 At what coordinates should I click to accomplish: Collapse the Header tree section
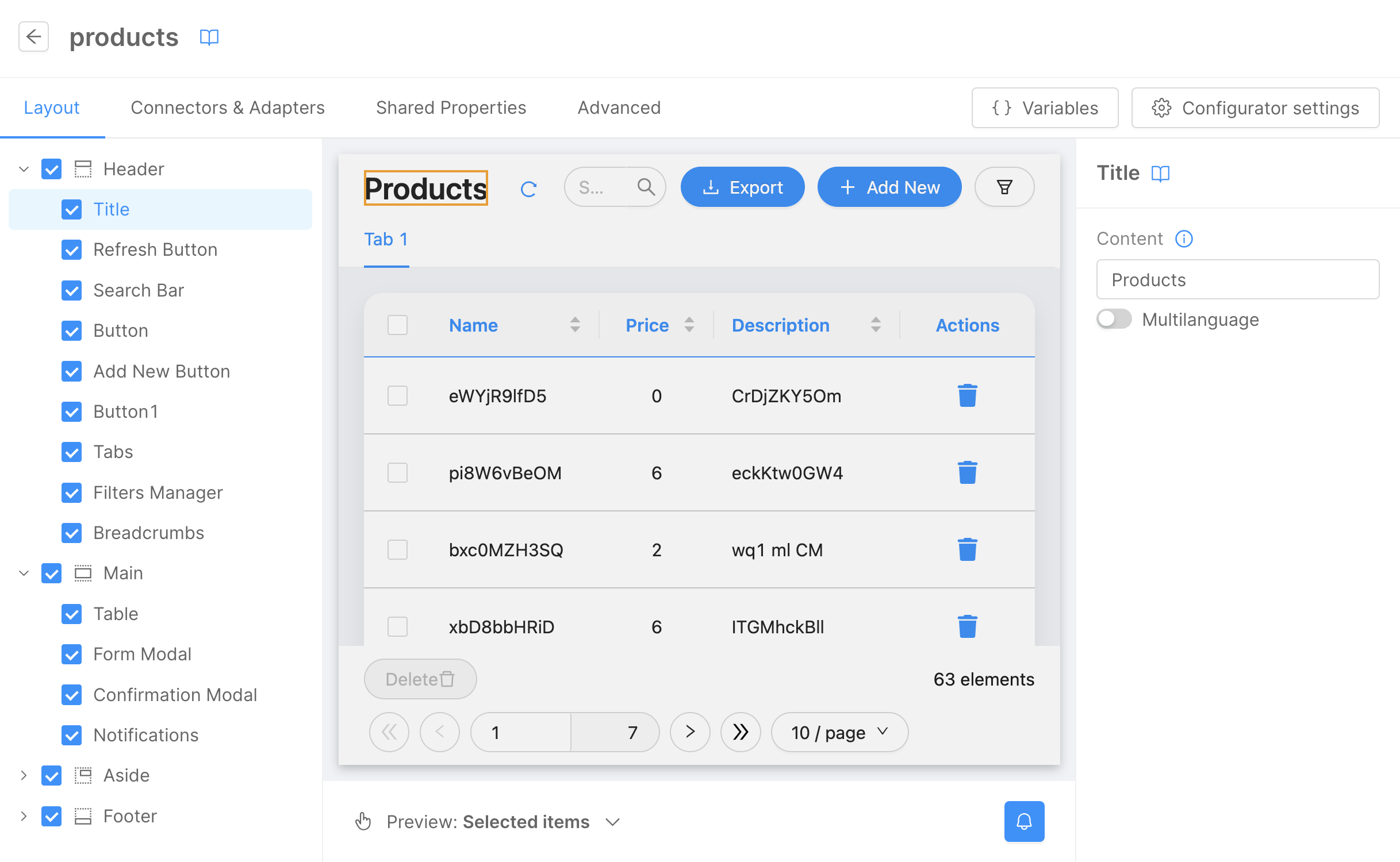tap(24, 168)
